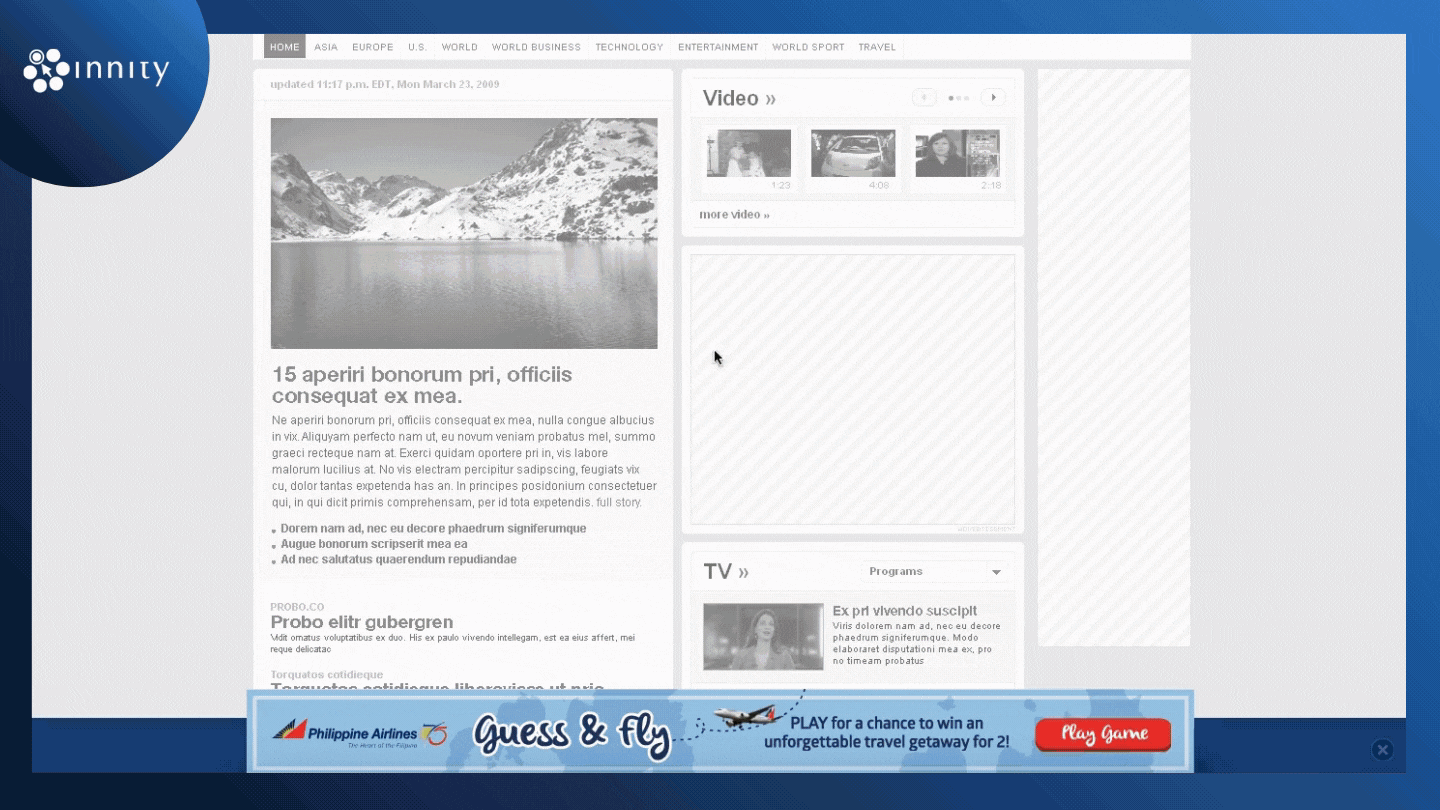Viewport: 1440px width, 810px height.
Task: Click the updated 11:17 p.m. timestamp text
Action: 385,84
